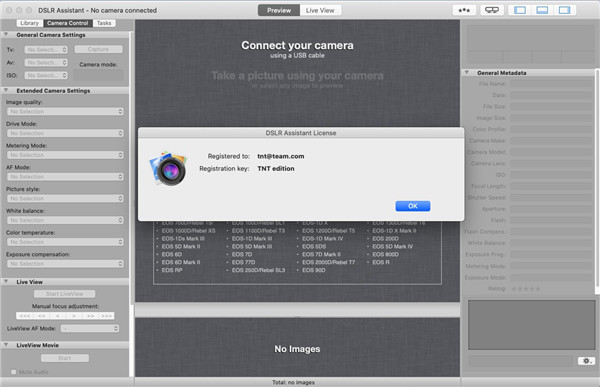Open the LiveView AF Mode dropdown

tap(90, 328)
